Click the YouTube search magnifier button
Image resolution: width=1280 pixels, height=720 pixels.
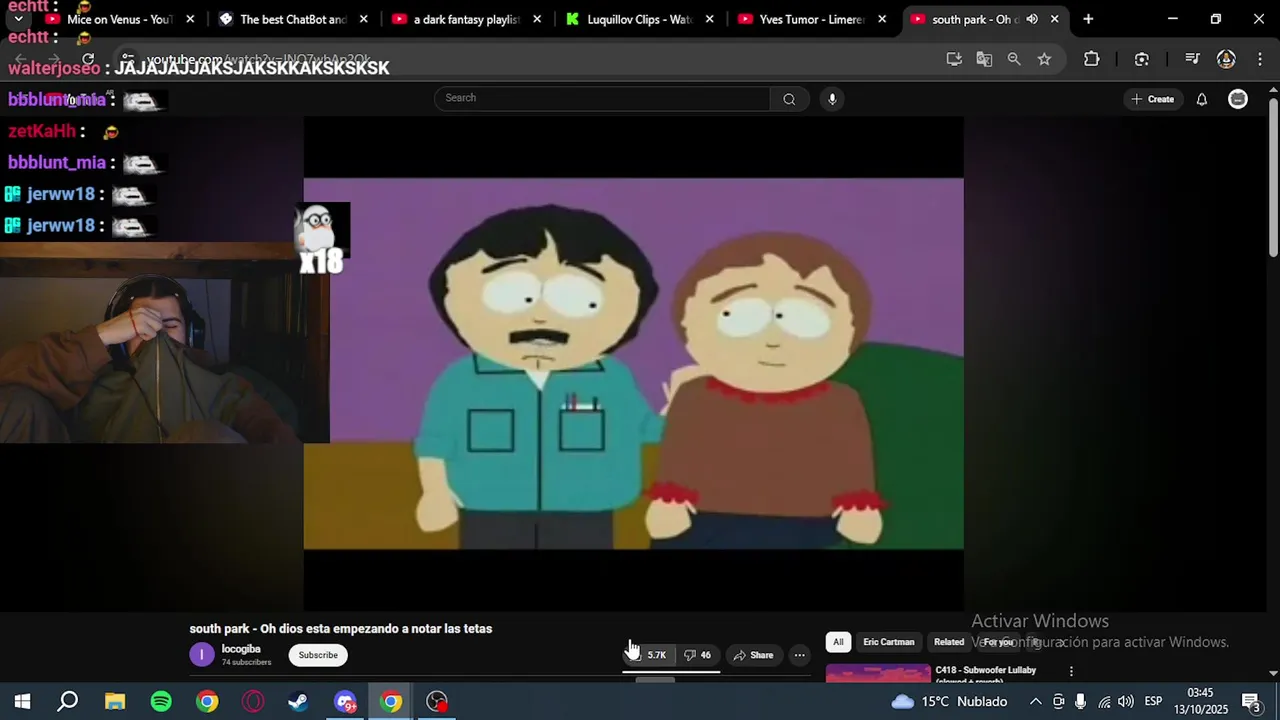point(789,98)
